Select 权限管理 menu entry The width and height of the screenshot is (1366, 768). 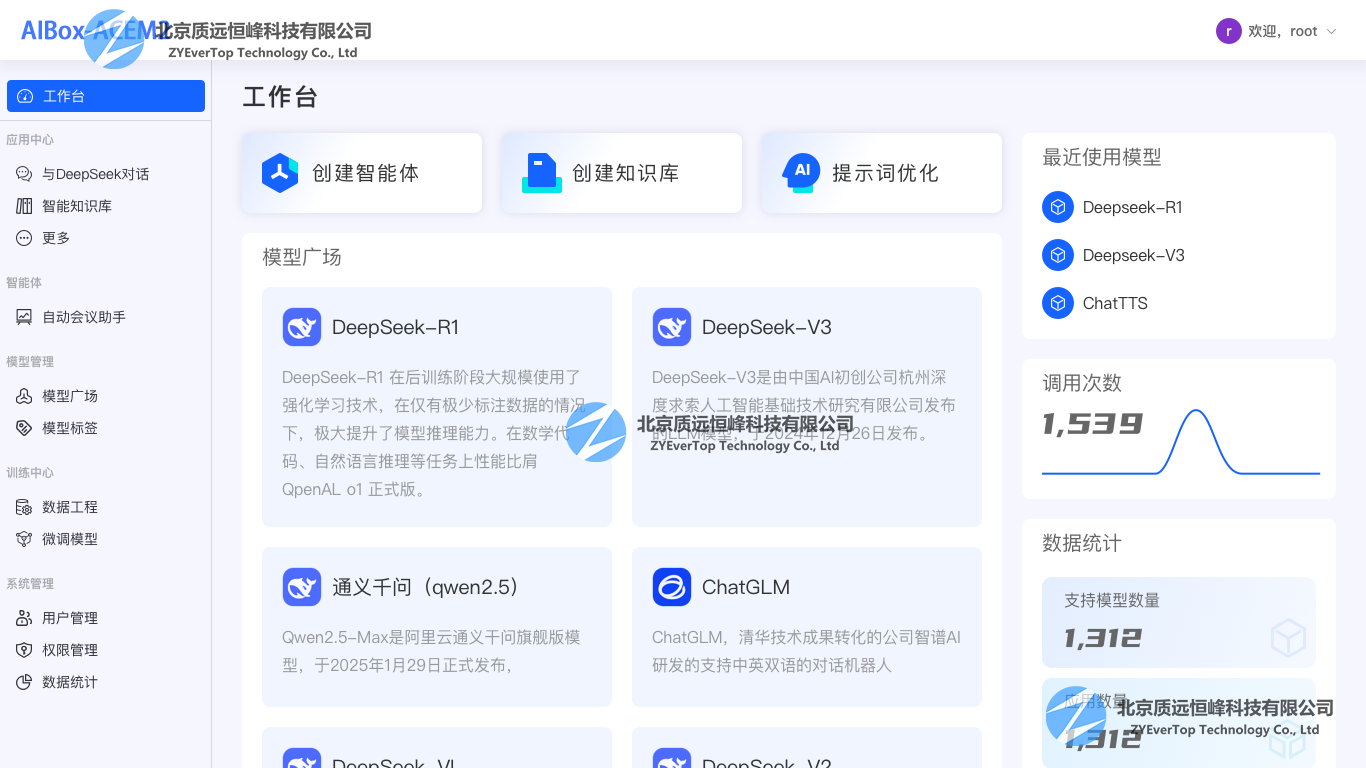(106, 650)
